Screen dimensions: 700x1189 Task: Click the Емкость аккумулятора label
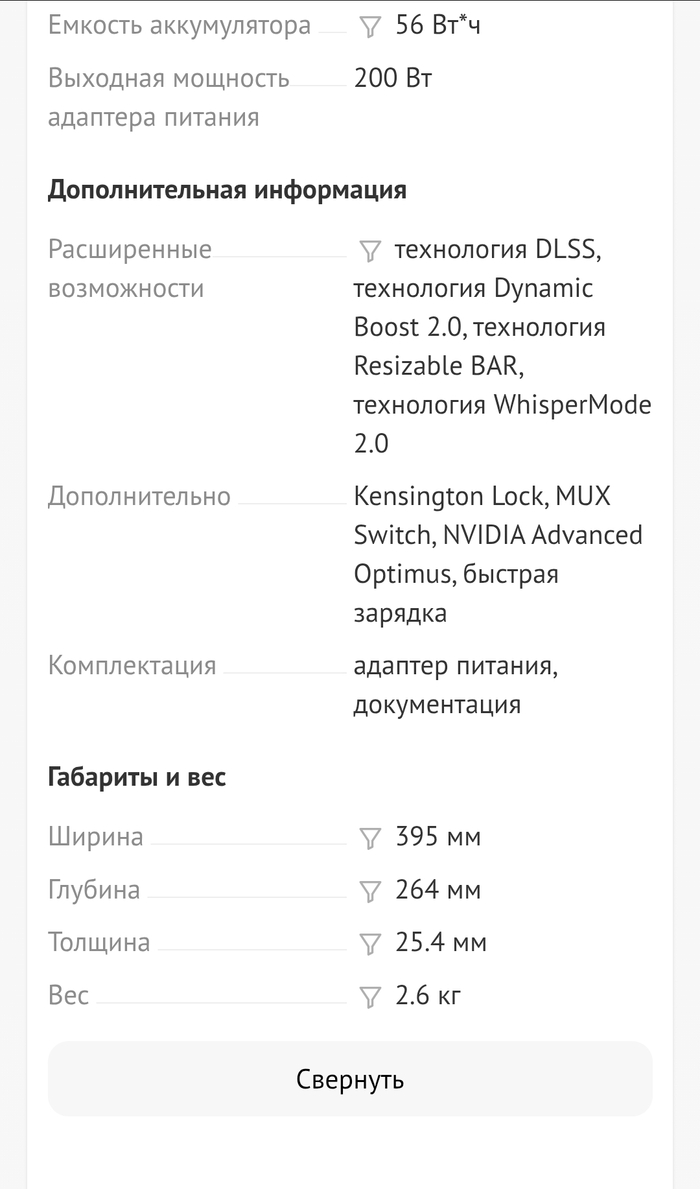point(179,26)
